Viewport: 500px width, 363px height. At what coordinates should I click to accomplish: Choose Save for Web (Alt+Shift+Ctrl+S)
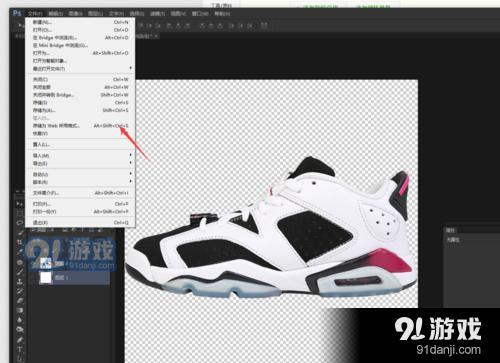tap(80, 126)
